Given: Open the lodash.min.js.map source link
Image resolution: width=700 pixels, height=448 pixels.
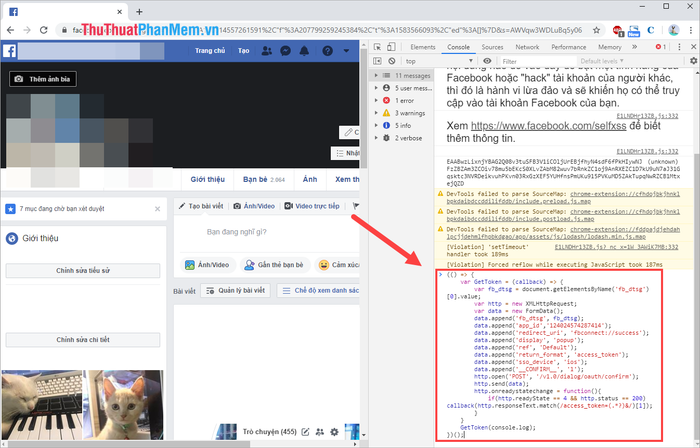Looking at the screenshot, I should tap(563, 233).
